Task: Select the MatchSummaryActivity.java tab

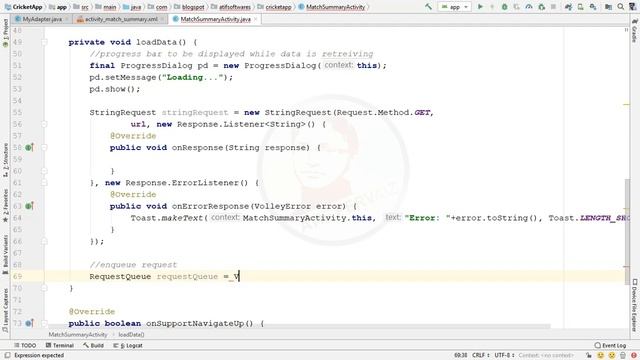Action: pos(215,19)
